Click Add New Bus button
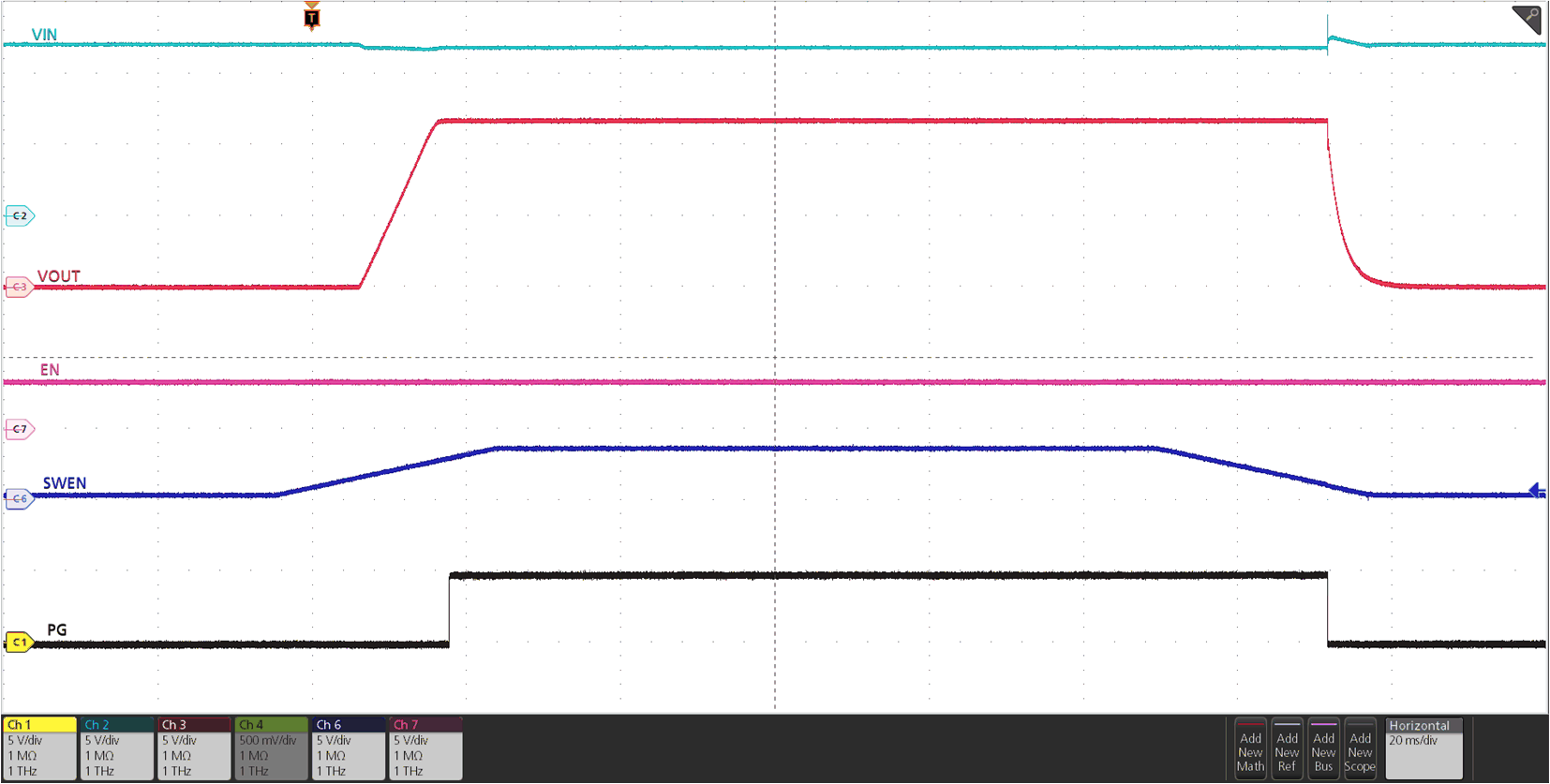This screenshot has height=784, width=1550. pos(1323,747)
